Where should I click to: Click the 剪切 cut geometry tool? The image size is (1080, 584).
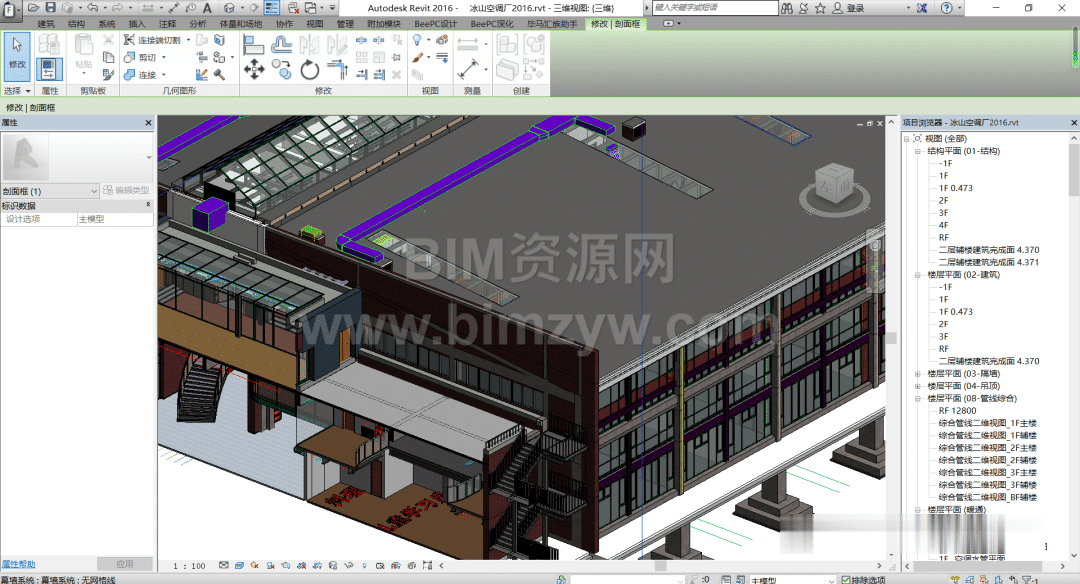click(141, 58)
